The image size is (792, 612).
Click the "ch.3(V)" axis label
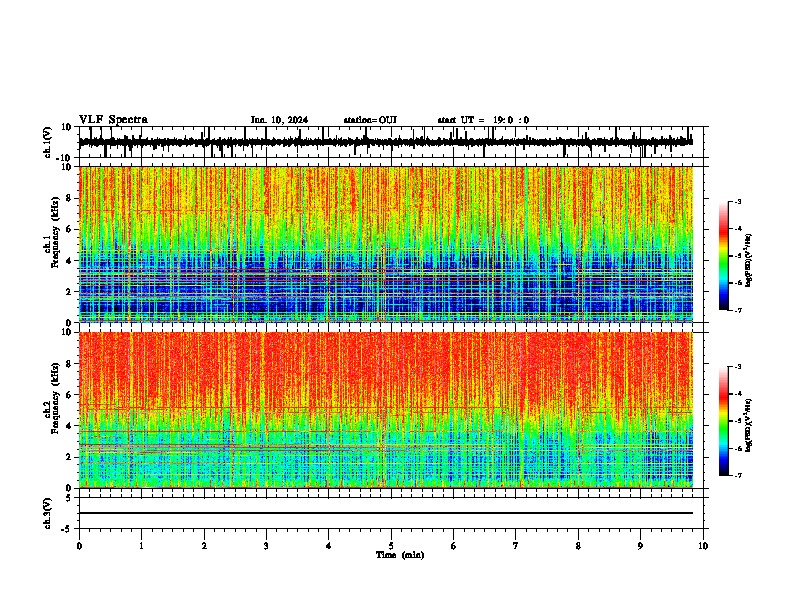[x=48, y=513]
